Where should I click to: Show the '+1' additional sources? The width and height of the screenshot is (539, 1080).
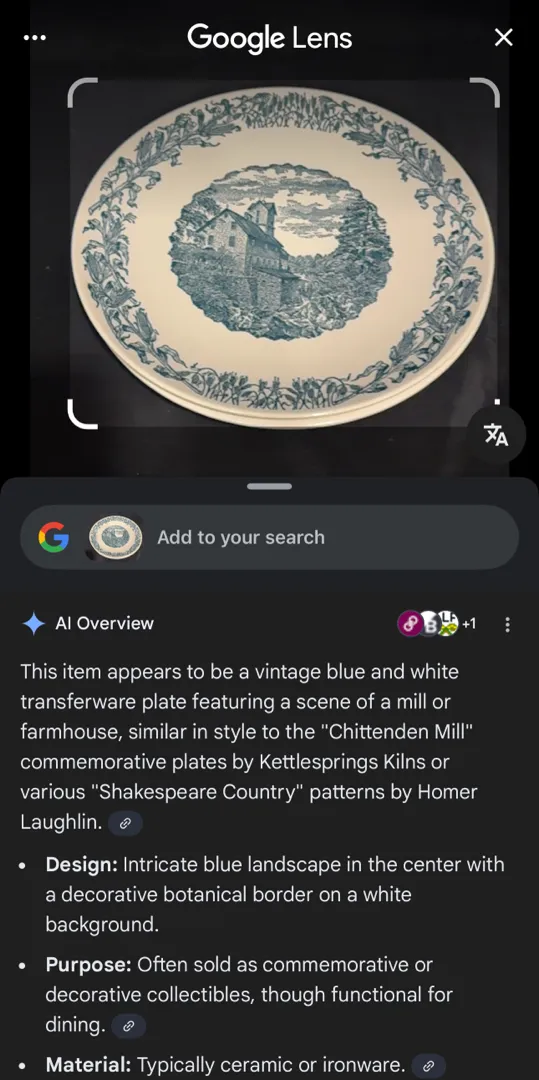tap(469, 624)
